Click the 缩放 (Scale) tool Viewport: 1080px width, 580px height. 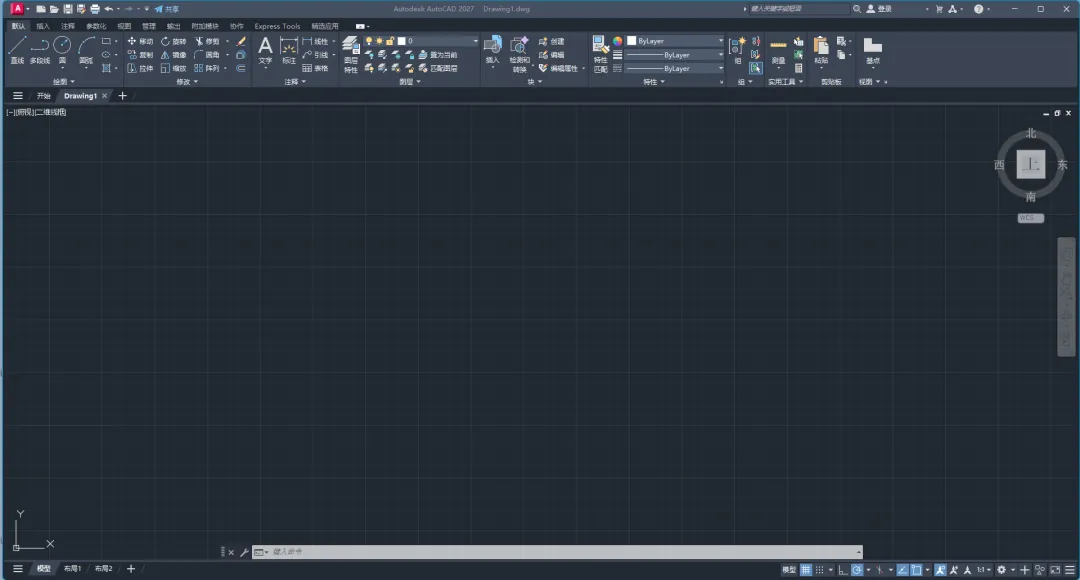point(173,68)
